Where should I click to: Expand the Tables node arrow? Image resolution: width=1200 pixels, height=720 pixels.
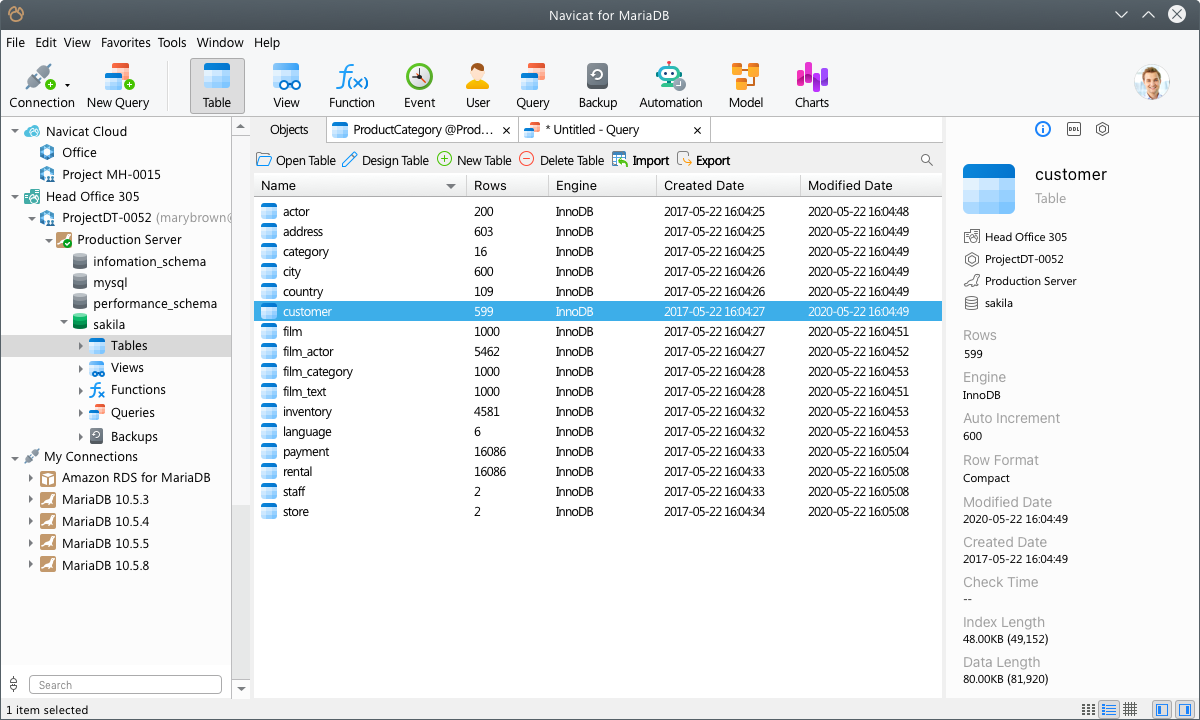(x=82, y=346)
